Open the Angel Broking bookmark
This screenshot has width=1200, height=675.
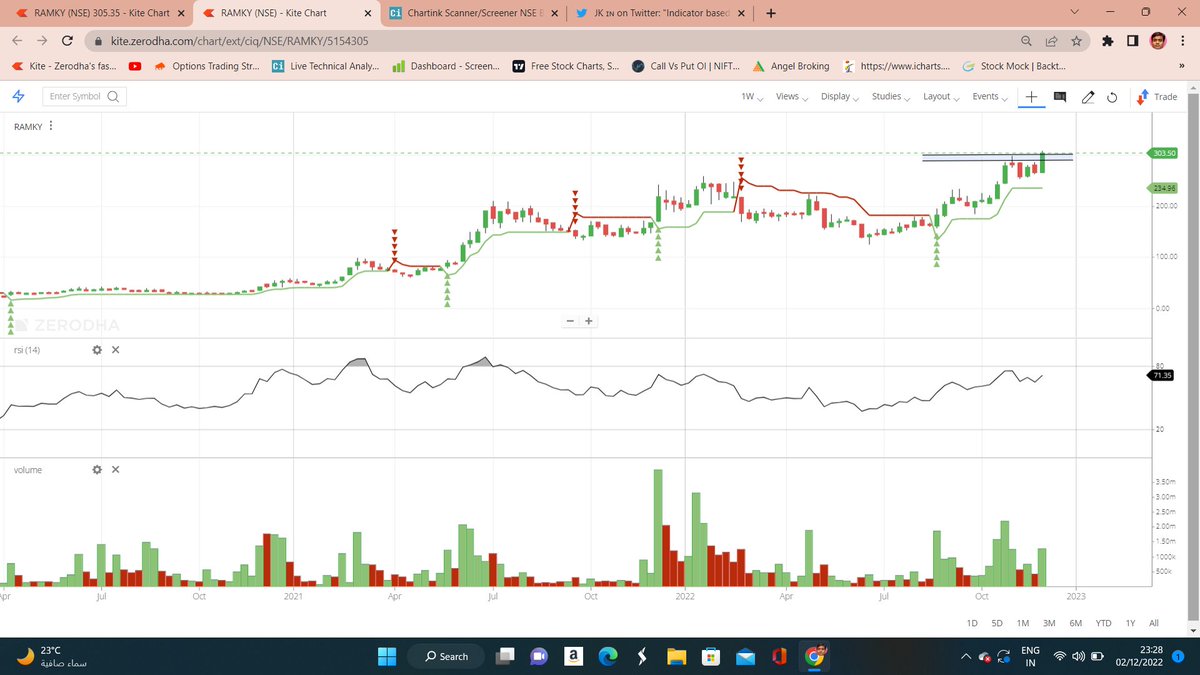coord(791,67)
